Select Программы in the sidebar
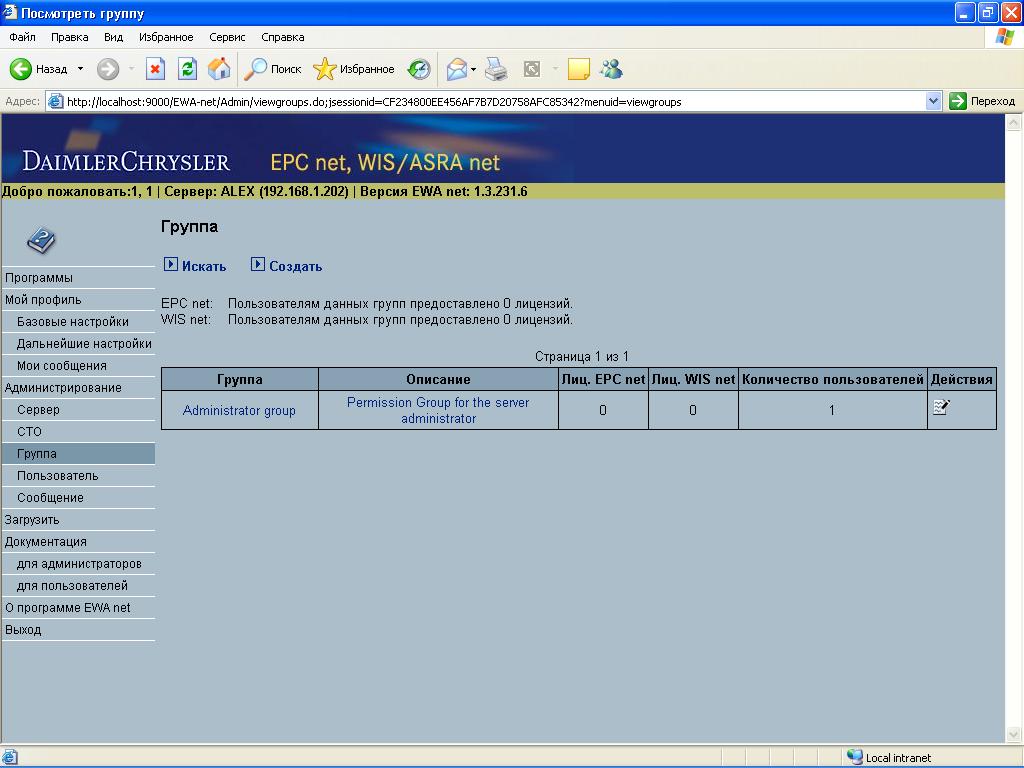Image resolution: width=1024 pixels, height=768 pixels. [78, 278]
